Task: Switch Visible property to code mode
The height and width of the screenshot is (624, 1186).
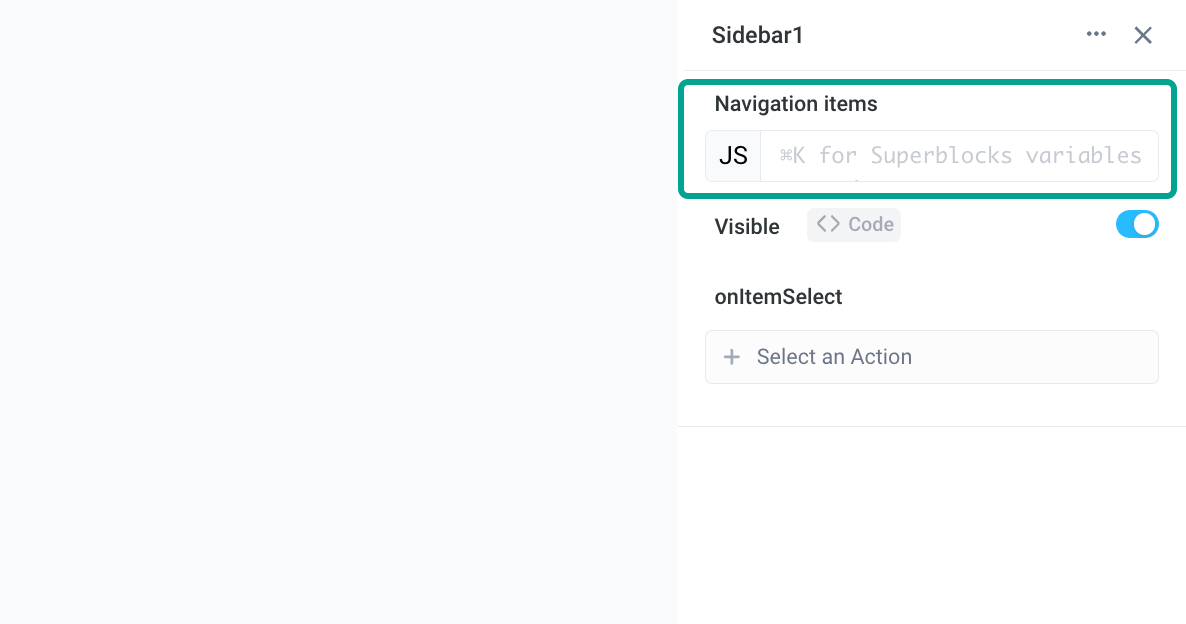Action: 853,224
